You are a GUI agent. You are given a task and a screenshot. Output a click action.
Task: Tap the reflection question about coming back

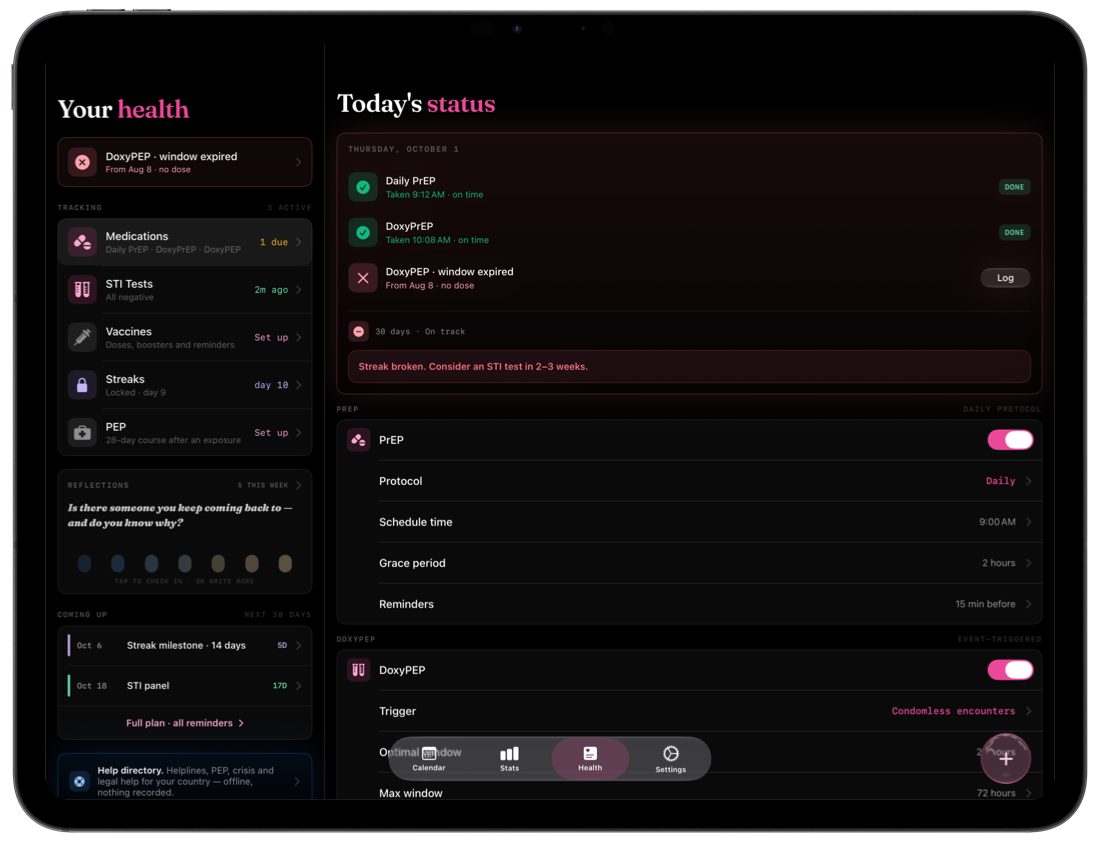(x=180, y=515)
